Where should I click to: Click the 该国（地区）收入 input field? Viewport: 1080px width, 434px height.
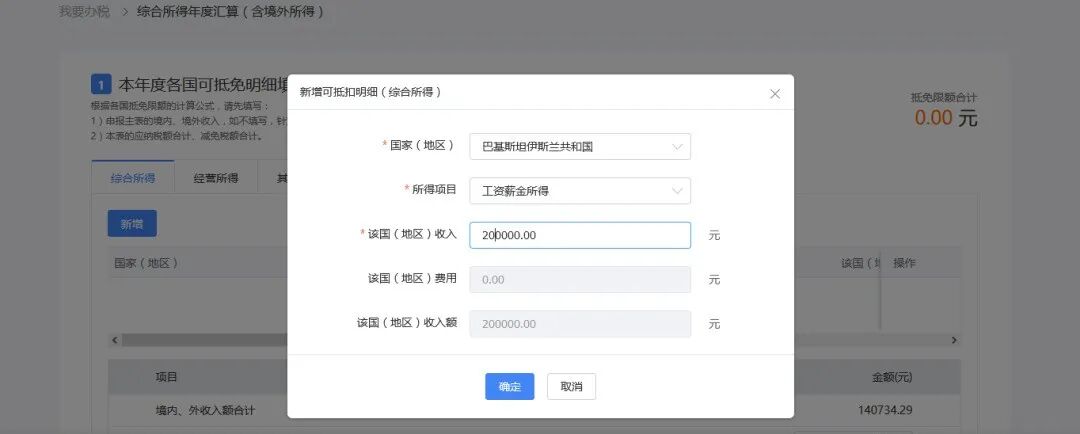click(580, 235)
